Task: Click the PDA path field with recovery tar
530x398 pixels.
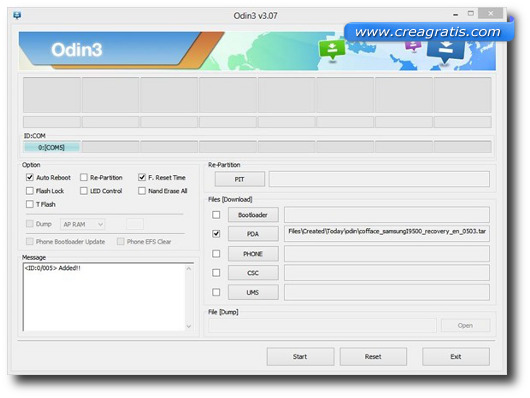Action: coord(387,234)
